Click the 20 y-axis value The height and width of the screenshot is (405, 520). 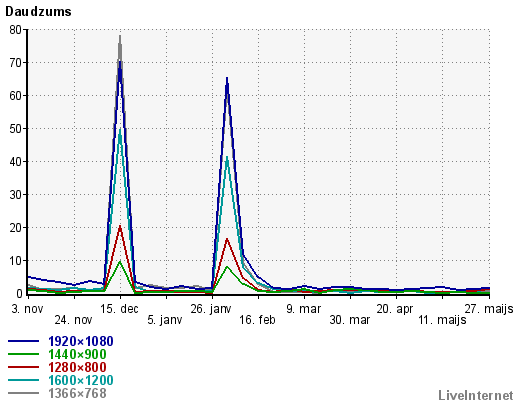[x=16, y=228]
